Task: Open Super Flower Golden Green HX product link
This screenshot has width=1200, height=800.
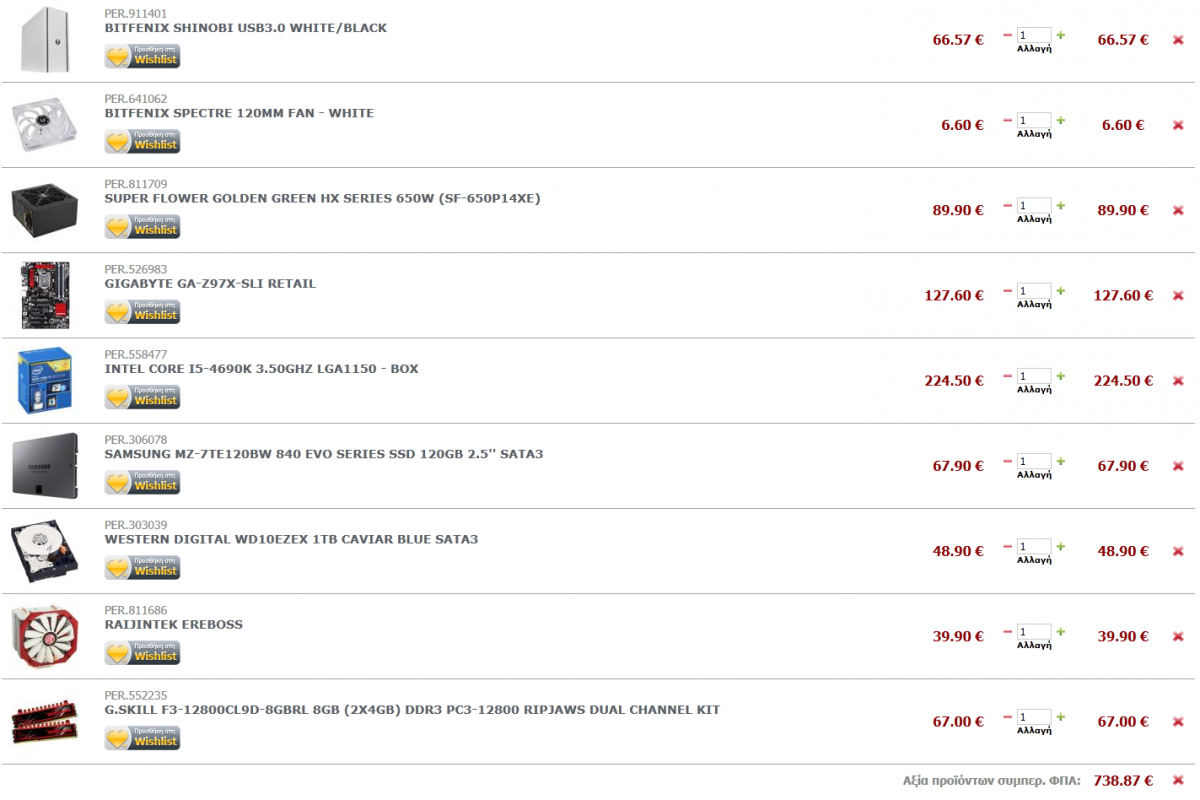Action: 322,198
